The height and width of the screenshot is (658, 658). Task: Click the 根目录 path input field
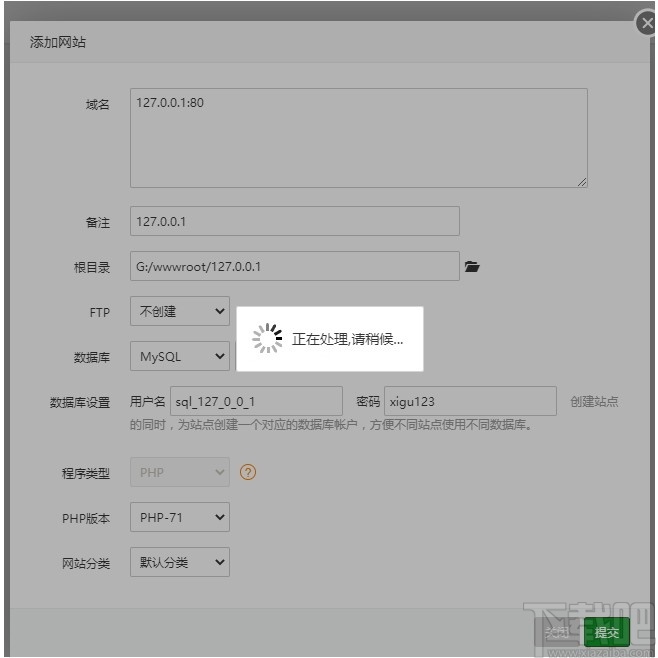tap(295, 266)
